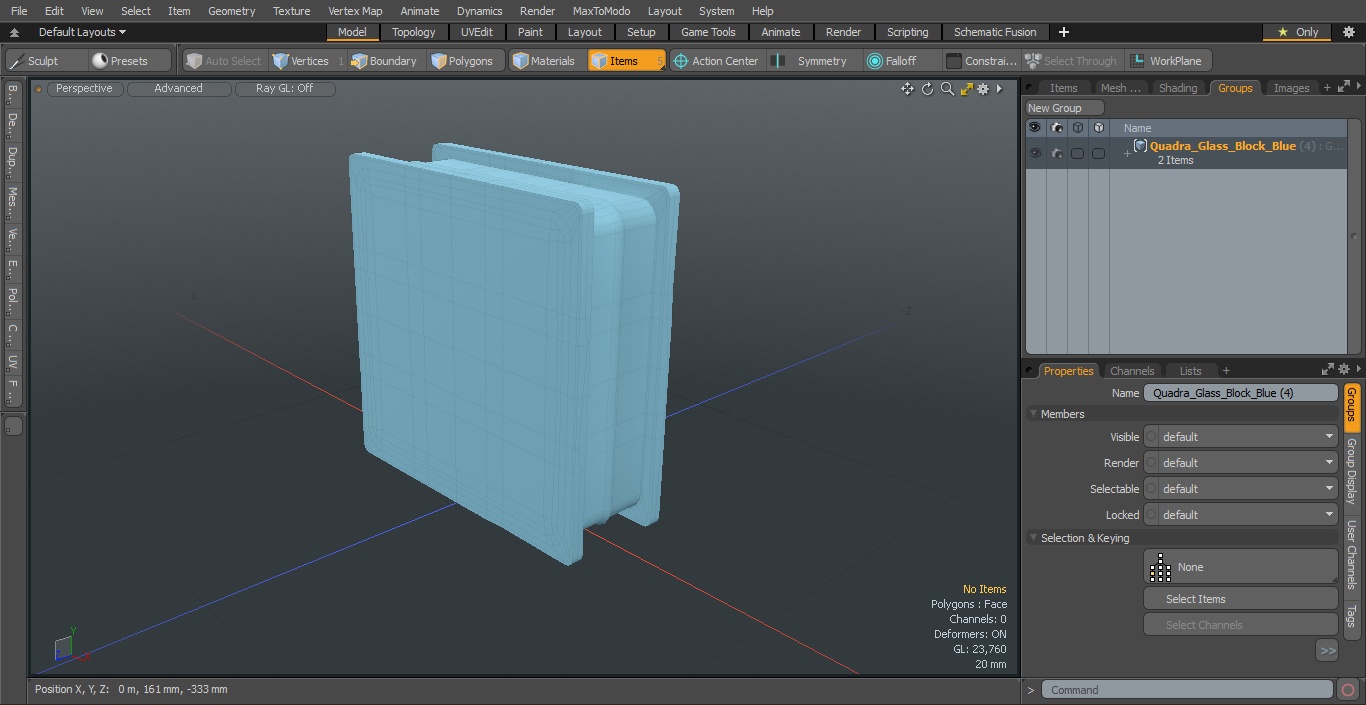The image size is (1366, 705).
Task: Switch to Boundary selection mode
Action: coord(385,61)
